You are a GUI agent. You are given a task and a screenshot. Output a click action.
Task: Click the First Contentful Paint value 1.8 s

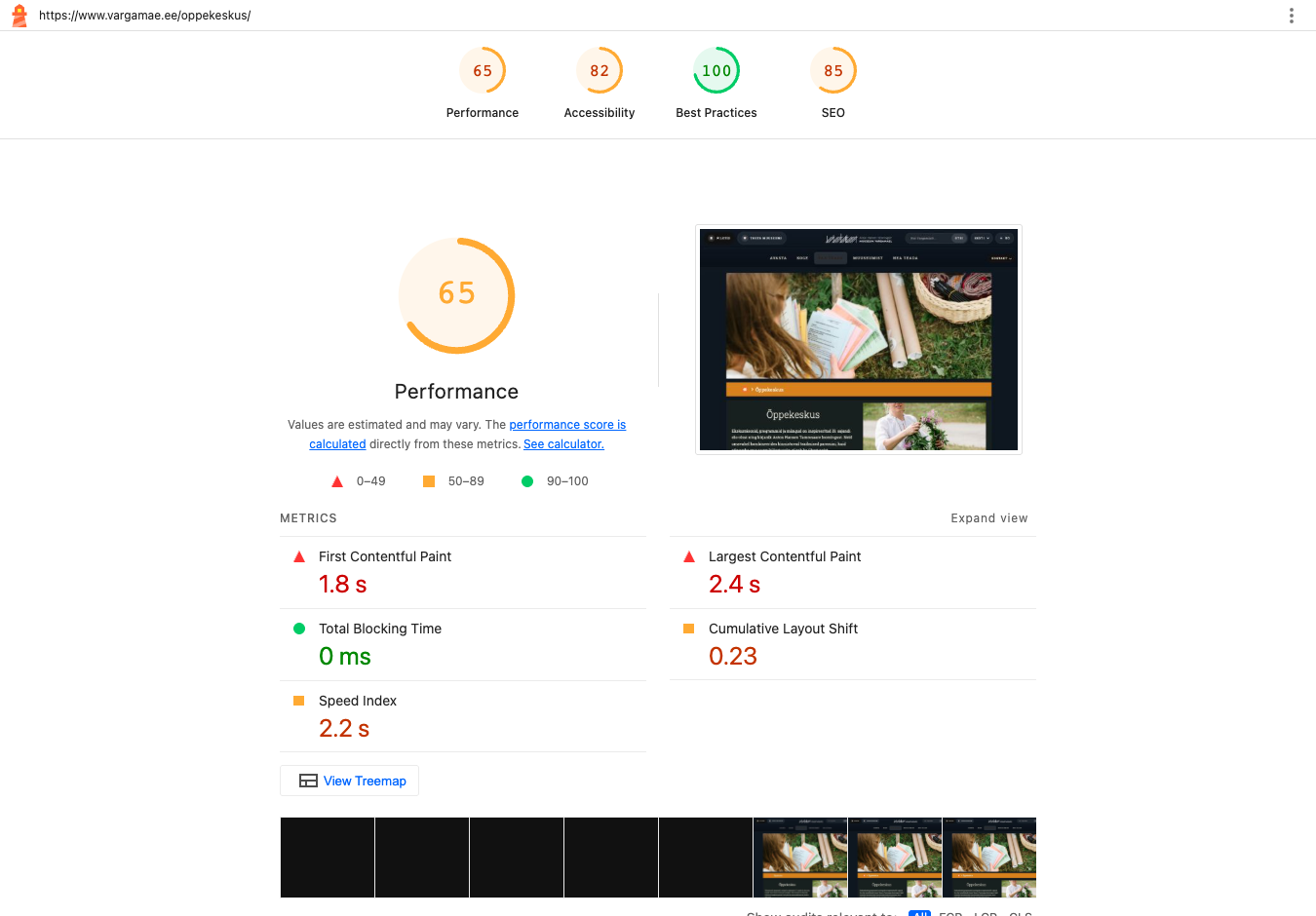(343, 585)
